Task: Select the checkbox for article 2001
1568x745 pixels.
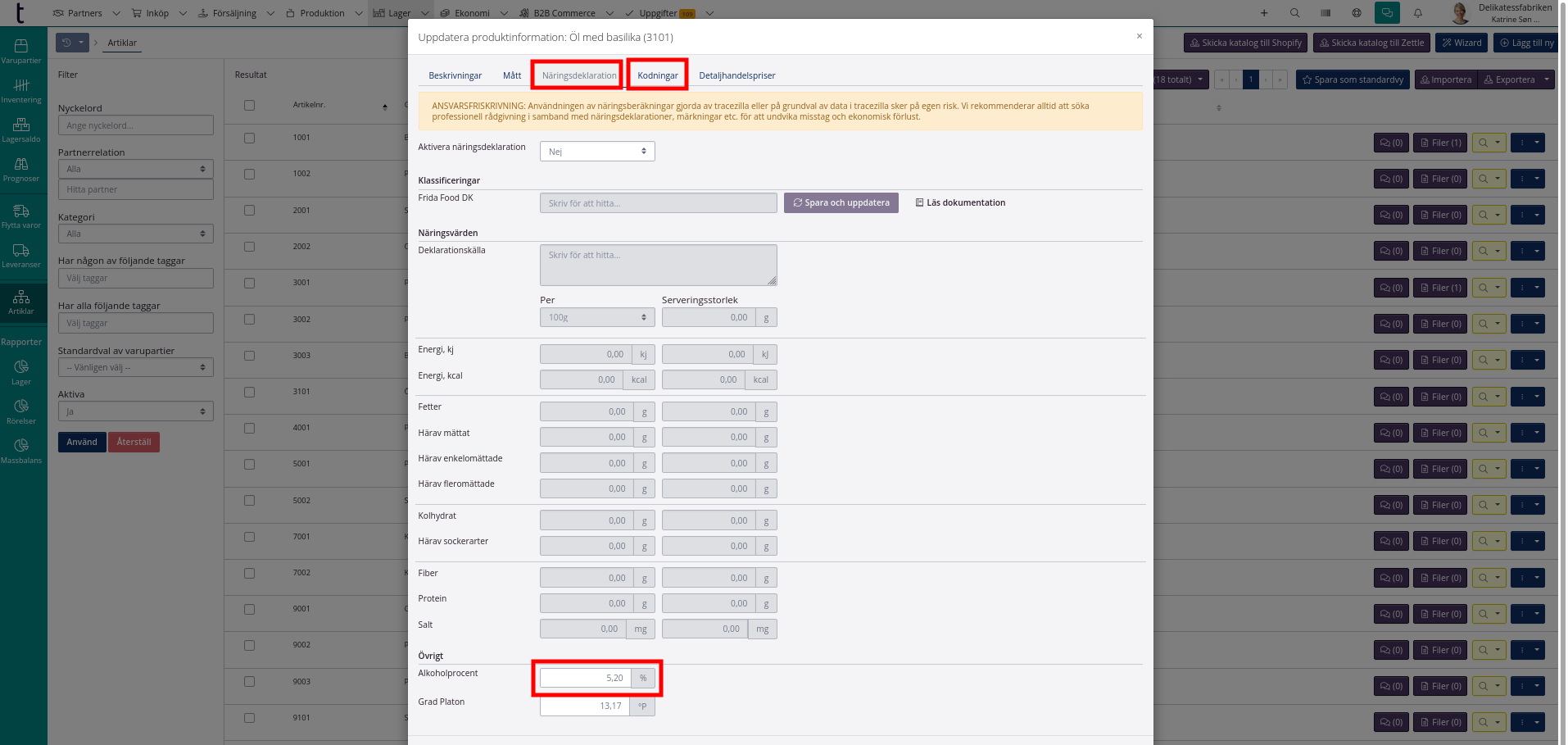Action: point(249,211)
